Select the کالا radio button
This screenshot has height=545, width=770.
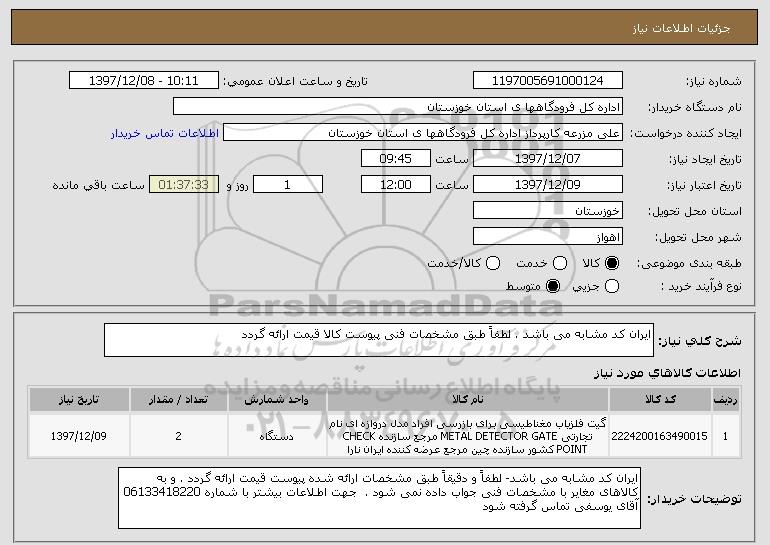[x=614, y=263]
